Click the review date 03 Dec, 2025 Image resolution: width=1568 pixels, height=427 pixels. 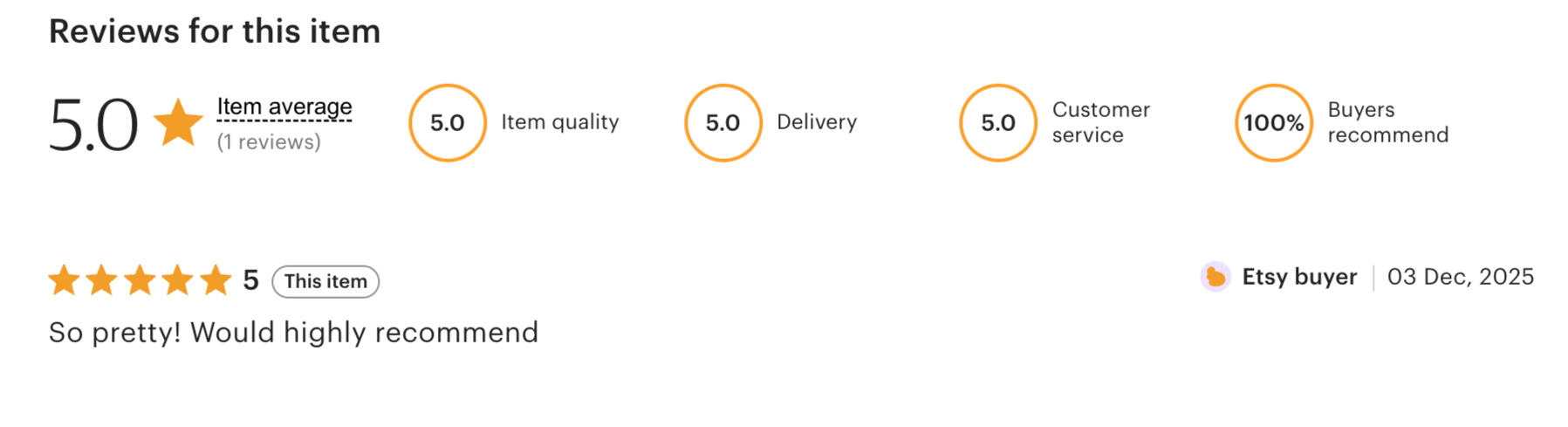coord(1461,277)
